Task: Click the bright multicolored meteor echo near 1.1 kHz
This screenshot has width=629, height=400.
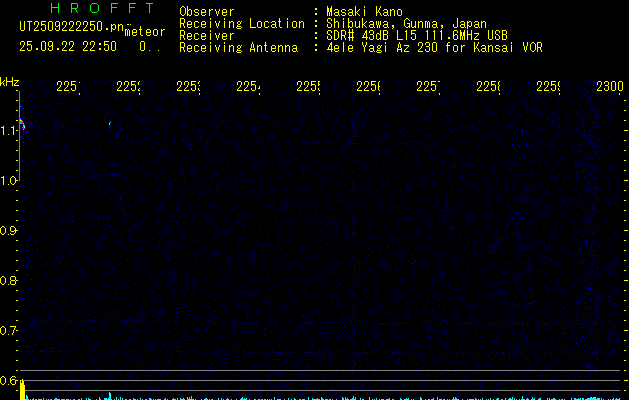Action: click(22, 124)
